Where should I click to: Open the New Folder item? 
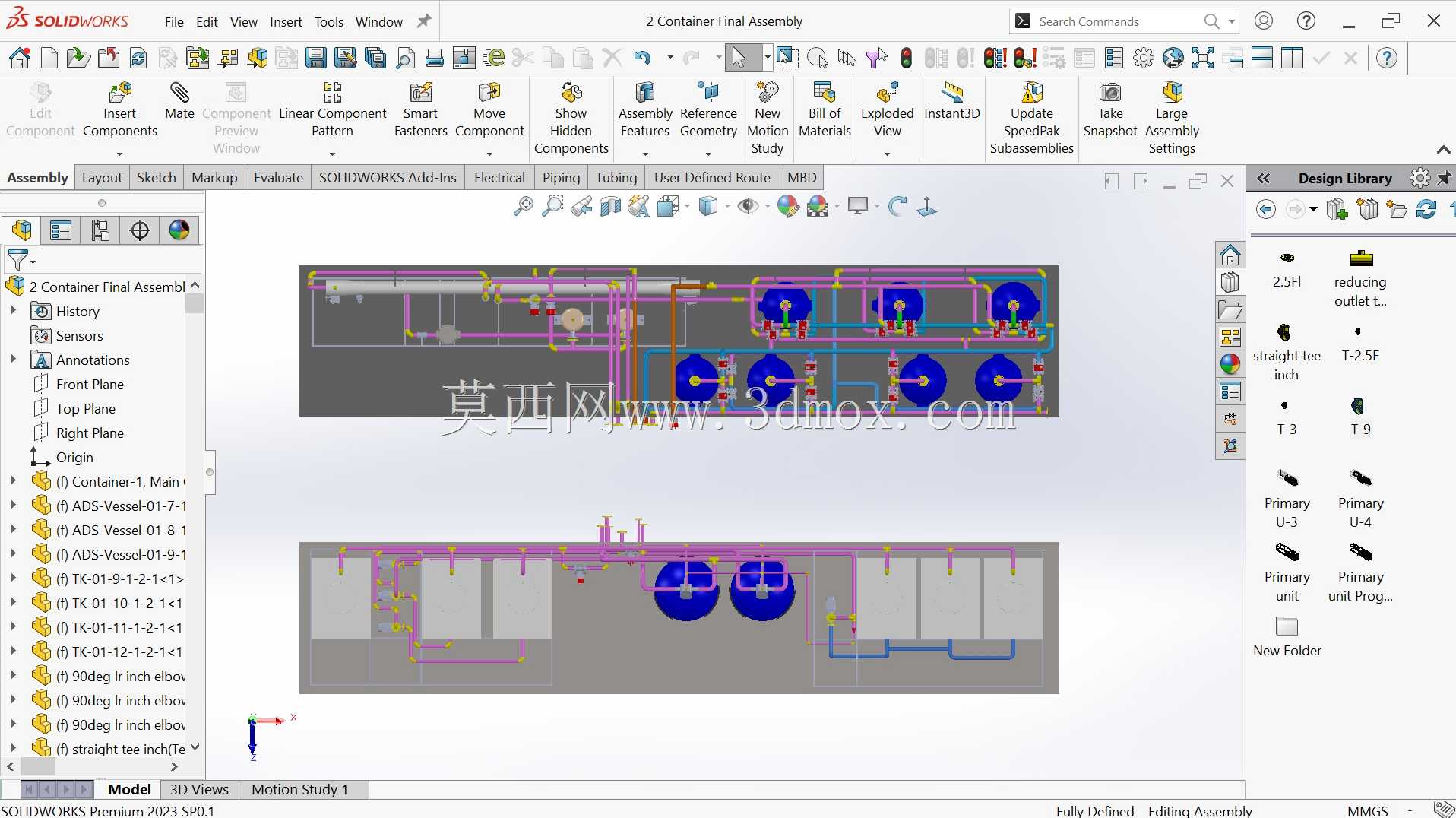point(1287,636)
